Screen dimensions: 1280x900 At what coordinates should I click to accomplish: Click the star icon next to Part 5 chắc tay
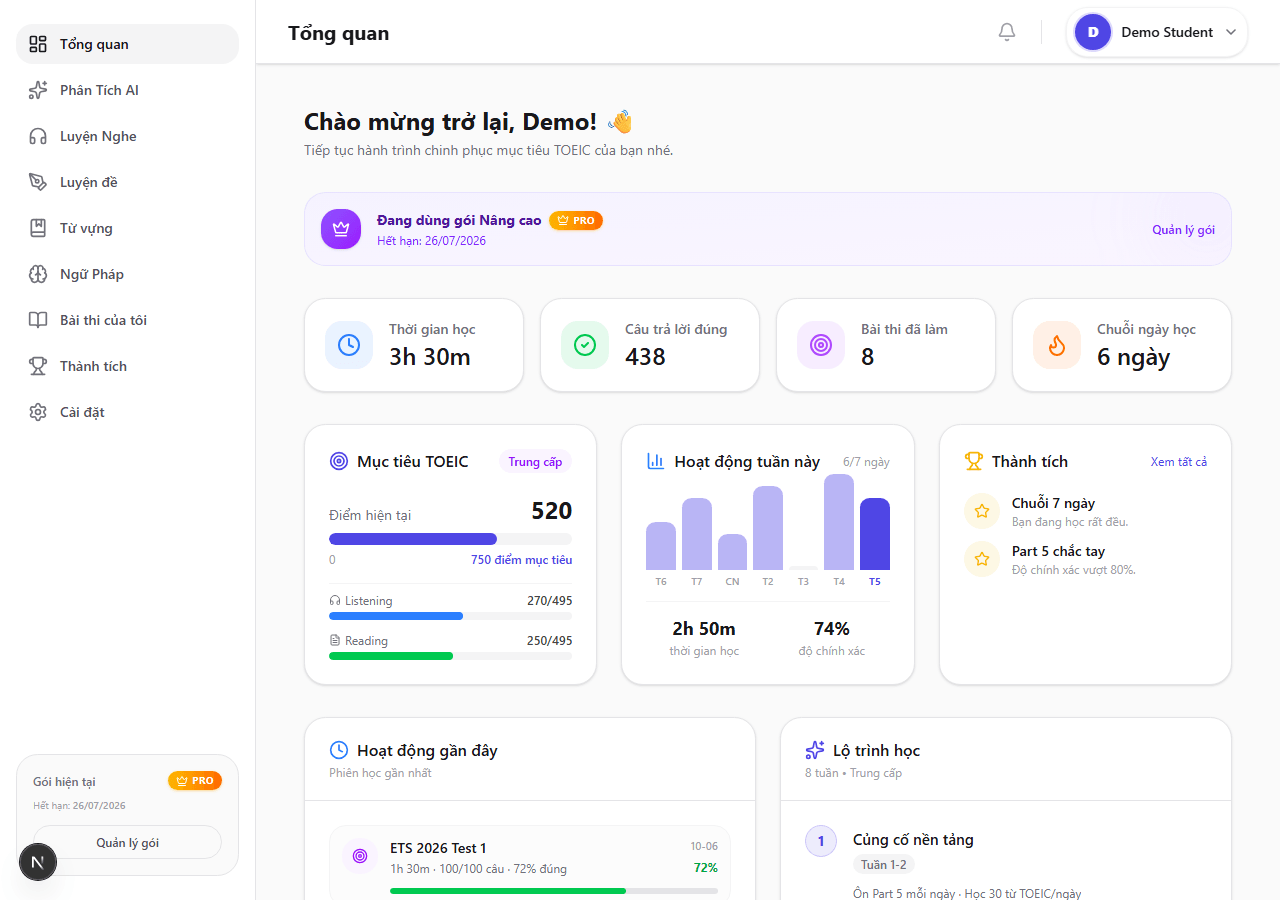(x=982, y=559)
